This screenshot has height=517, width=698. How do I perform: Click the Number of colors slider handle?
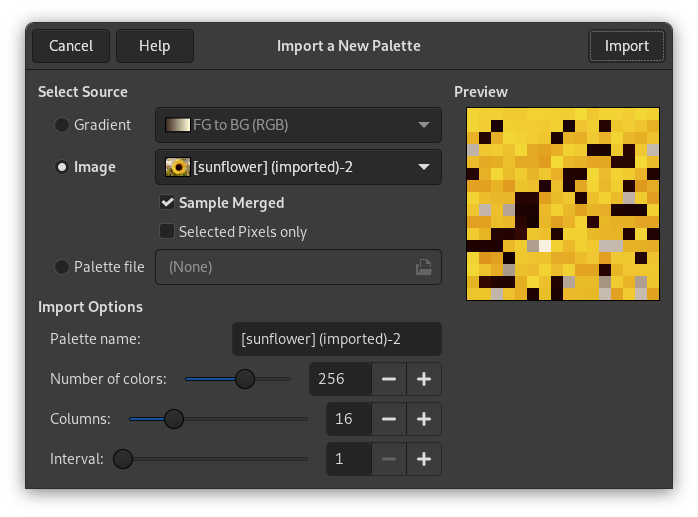tap(244, 379)
